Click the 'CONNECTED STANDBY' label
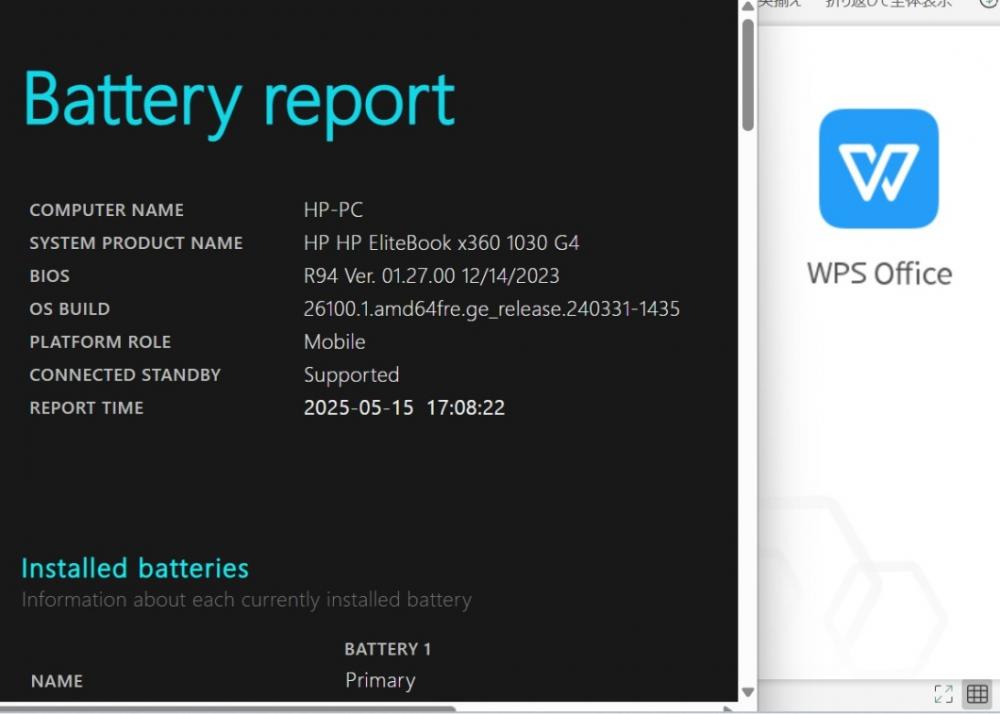Image resolution: width=1000 pixels, height=714 pixels. (x=125, y=375)
